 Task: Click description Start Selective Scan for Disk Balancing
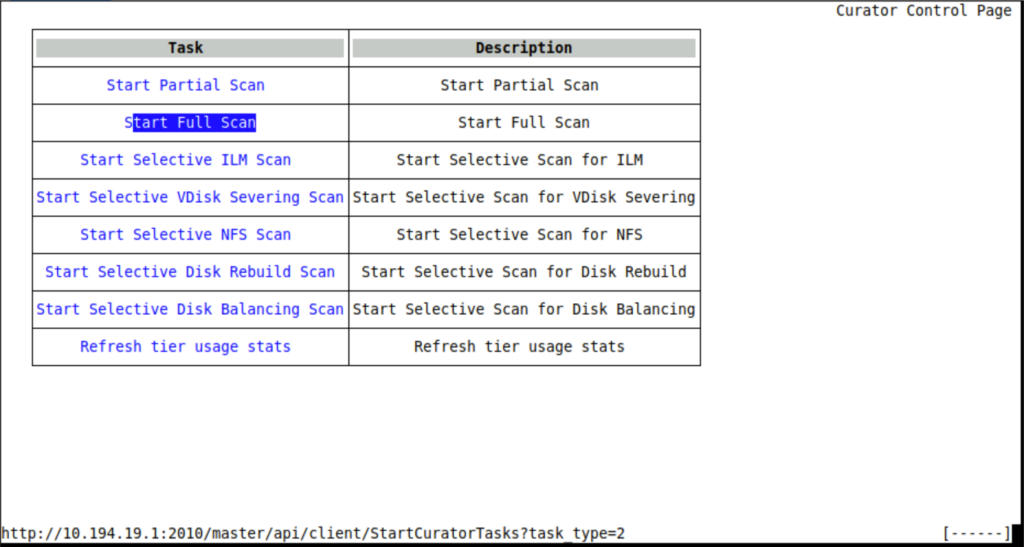pos(523,309)
